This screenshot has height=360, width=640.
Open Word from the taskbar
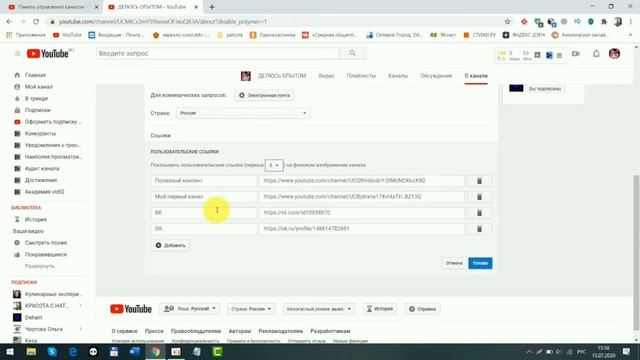(x=135, y=352)
